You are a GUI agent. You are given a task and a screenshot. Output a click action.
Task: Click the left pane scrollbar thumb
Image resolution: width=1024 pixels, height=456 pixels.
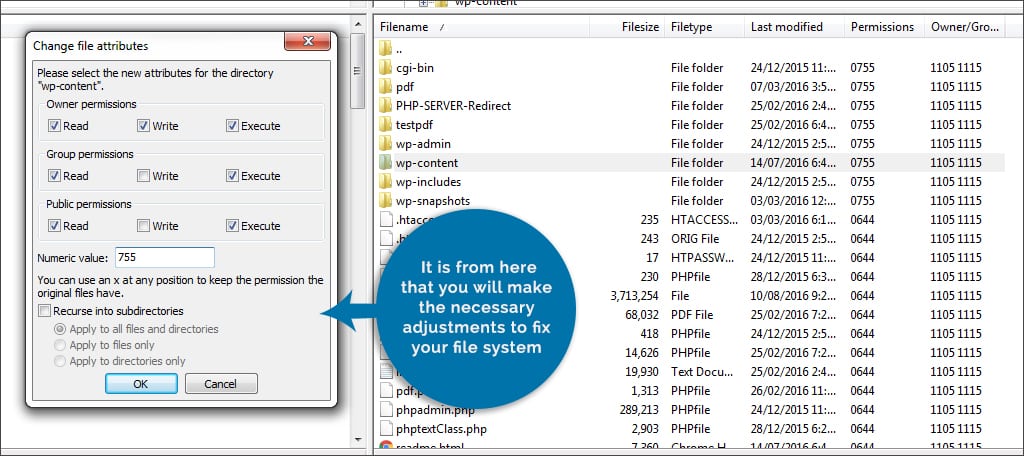[x=357, y=71]
